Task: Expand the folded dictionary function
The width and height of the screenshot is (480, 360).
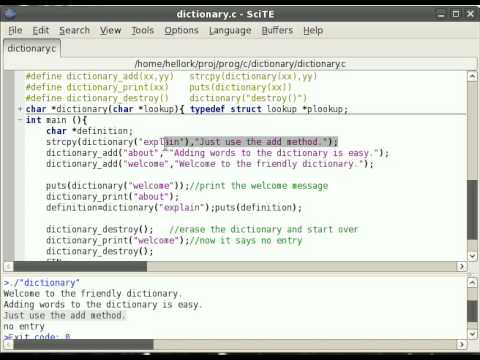Action: [20, 109]
